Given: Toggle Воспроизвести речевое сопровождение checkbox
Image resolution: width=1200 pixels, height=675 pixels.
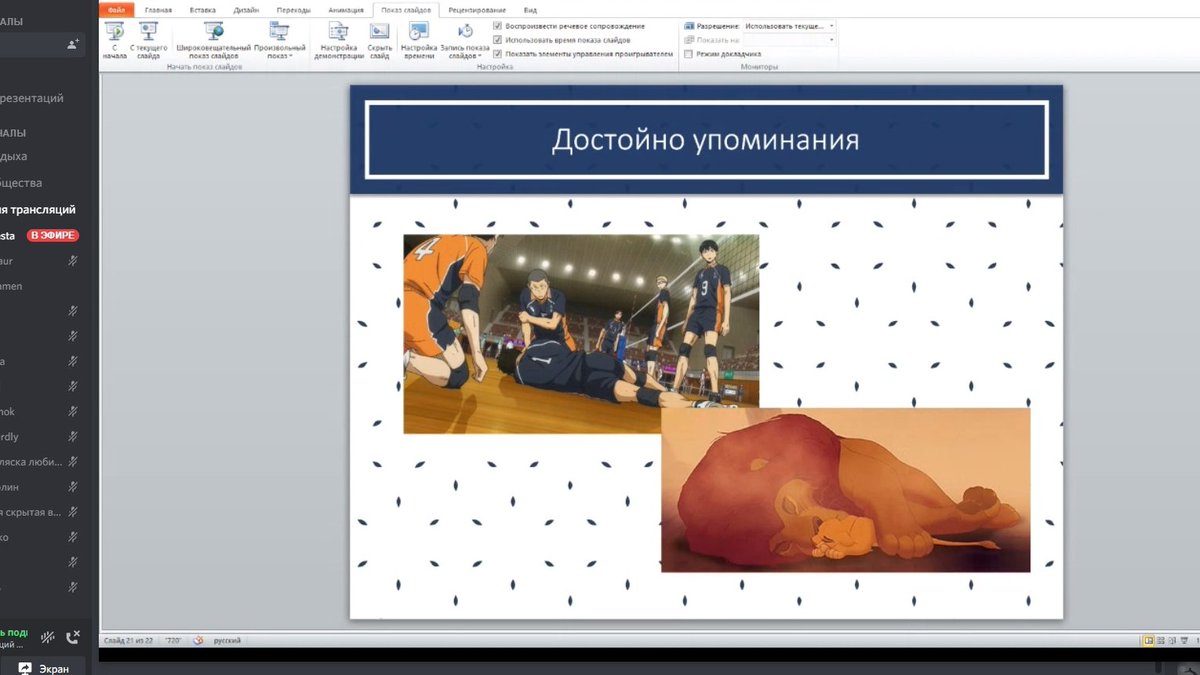Looking at the screenshot, I should [x=498, y=26].
